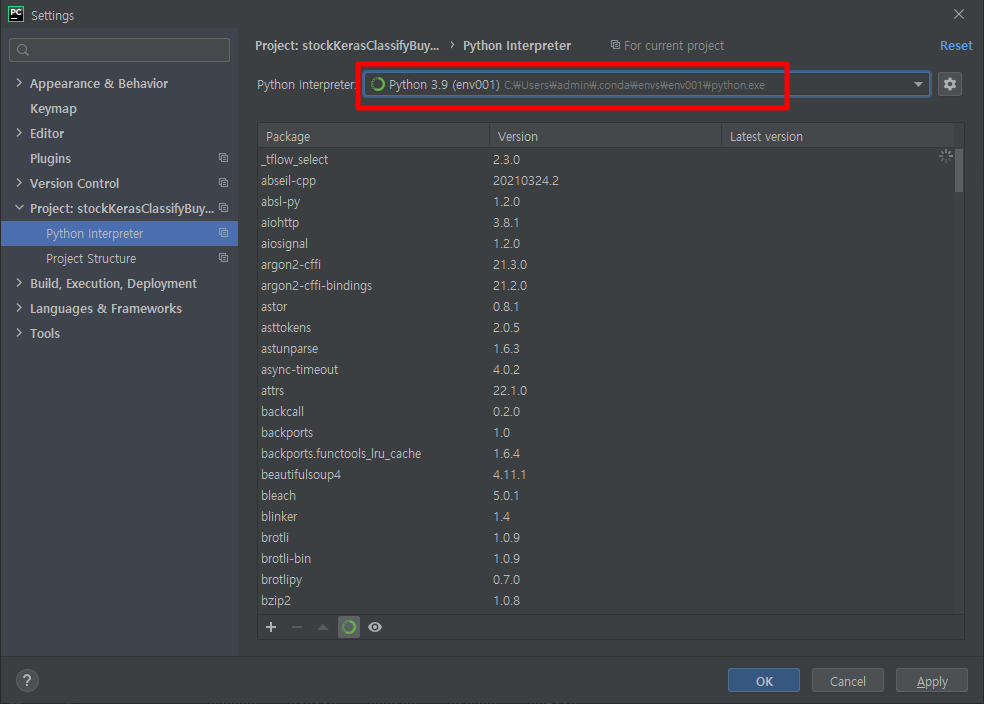984x704 pixels.
Task: Toggle the Conda package manager icon
Action: click(x=349, y=627)
